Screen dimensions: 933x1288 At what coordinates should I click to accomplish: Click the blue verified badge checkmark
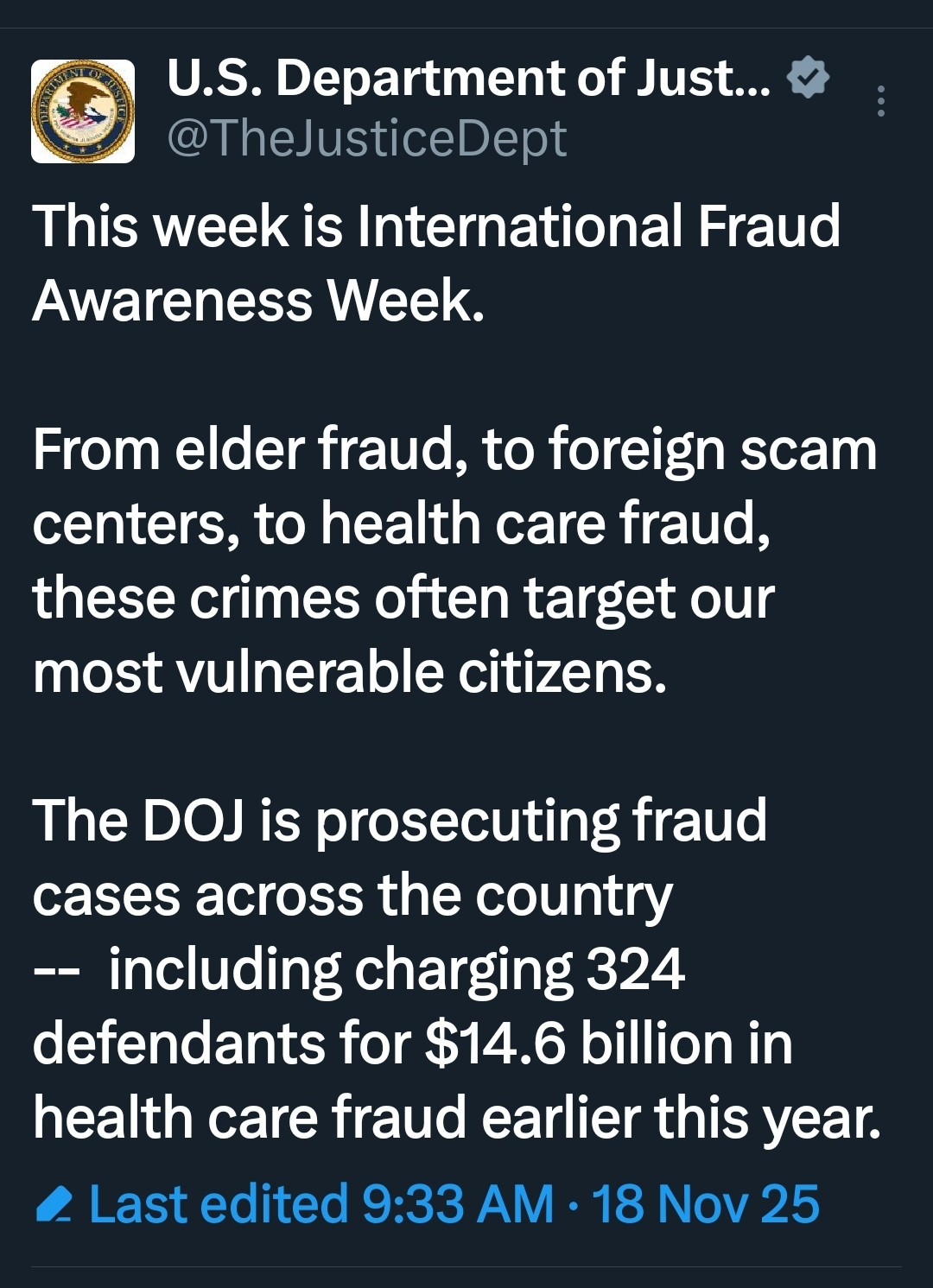click(808, 78)
